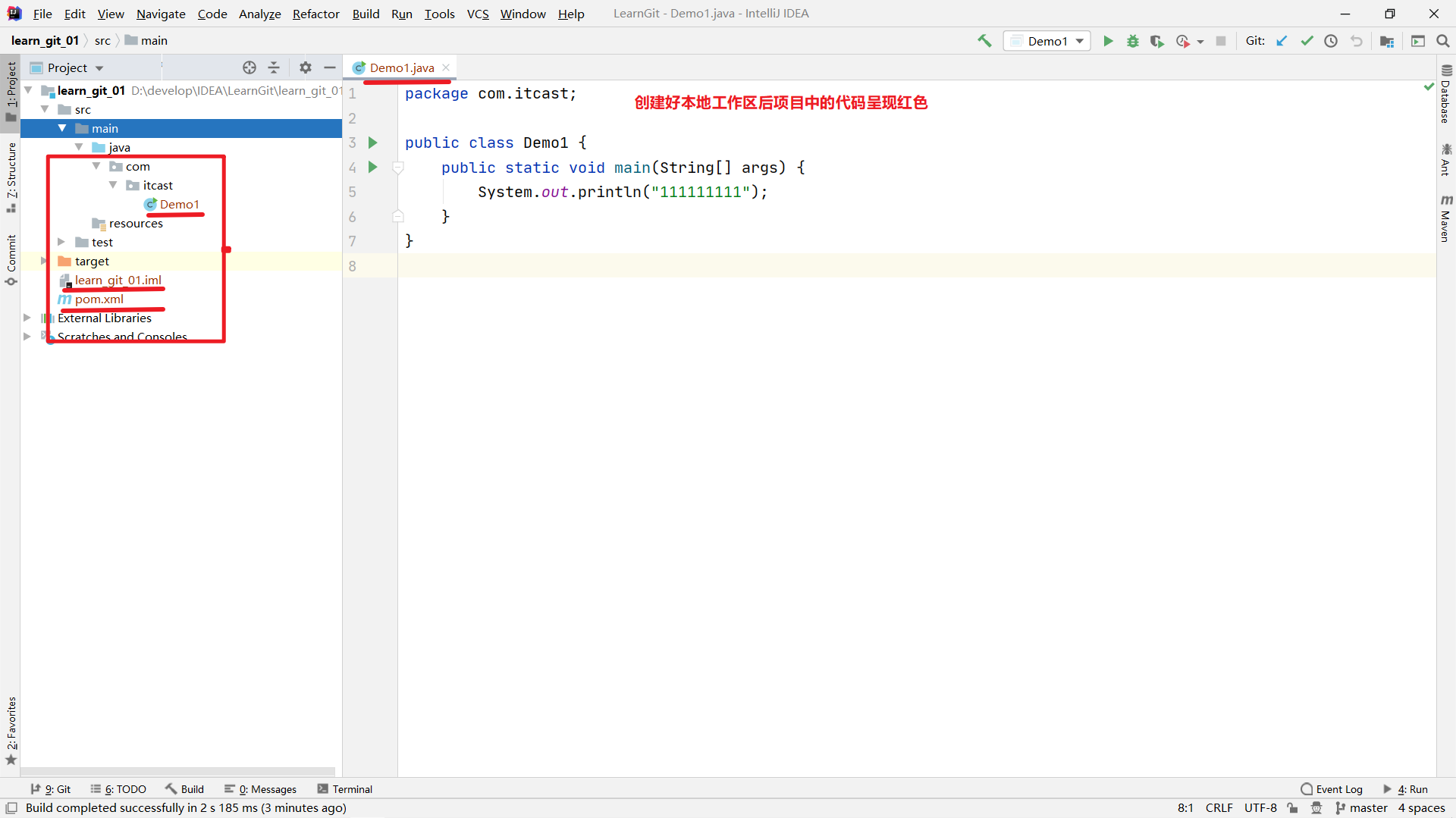Image resolution: width=1456 pixels, height=818 pixels.
Task: Change UTF-8 file encoding in status bar
Action: [1260, 808]
